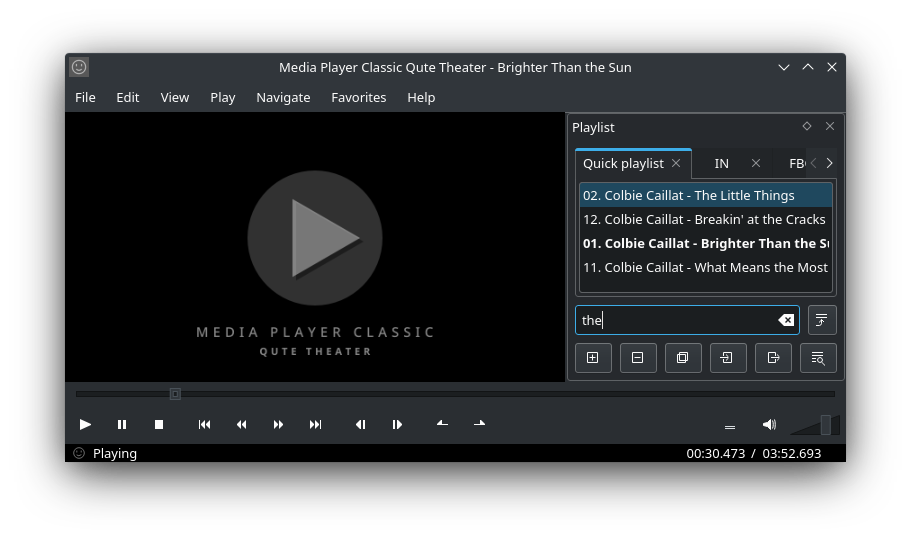The height and width of the screenshot is (539, 911).
Task: Click the playlist search field containing 'the'
Action: click(675, 320)
